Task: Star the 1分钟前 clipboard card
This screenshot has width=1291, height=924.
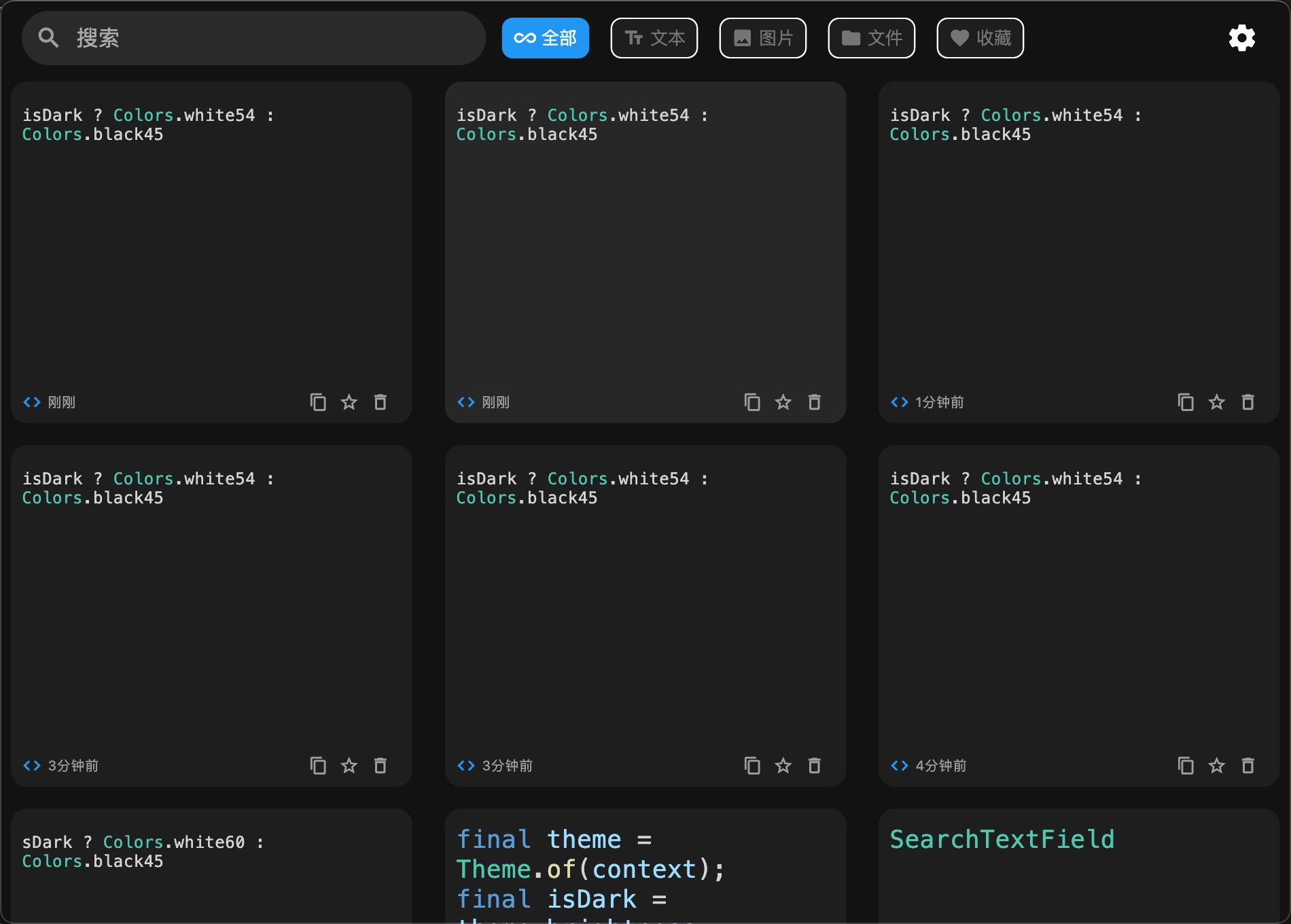Action: 1217,402
